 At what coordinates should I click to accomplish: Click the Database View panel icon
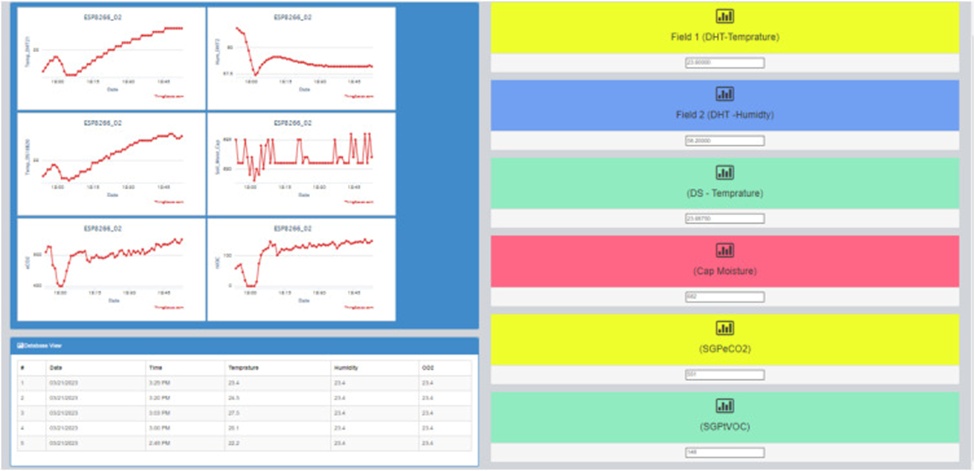(x=20, y=345)
